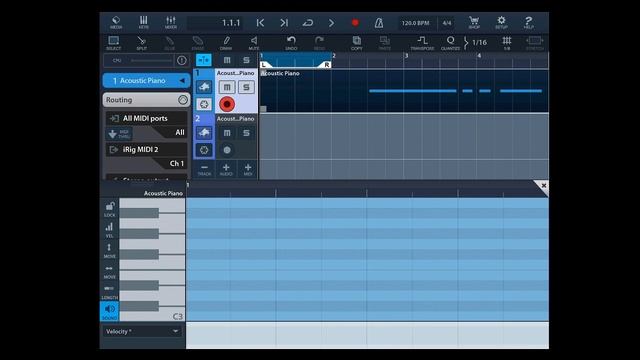Open track 1 piano instrument icon
This screenshot has width=640, height=360.
tap(204, 87)
